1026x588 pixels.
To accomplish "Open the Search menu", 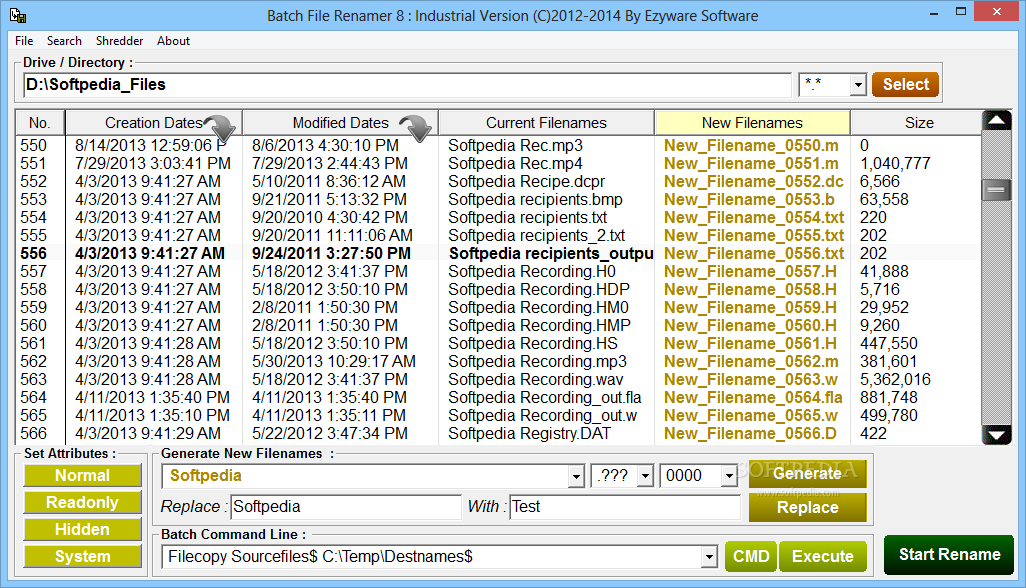I will (64, 41).
